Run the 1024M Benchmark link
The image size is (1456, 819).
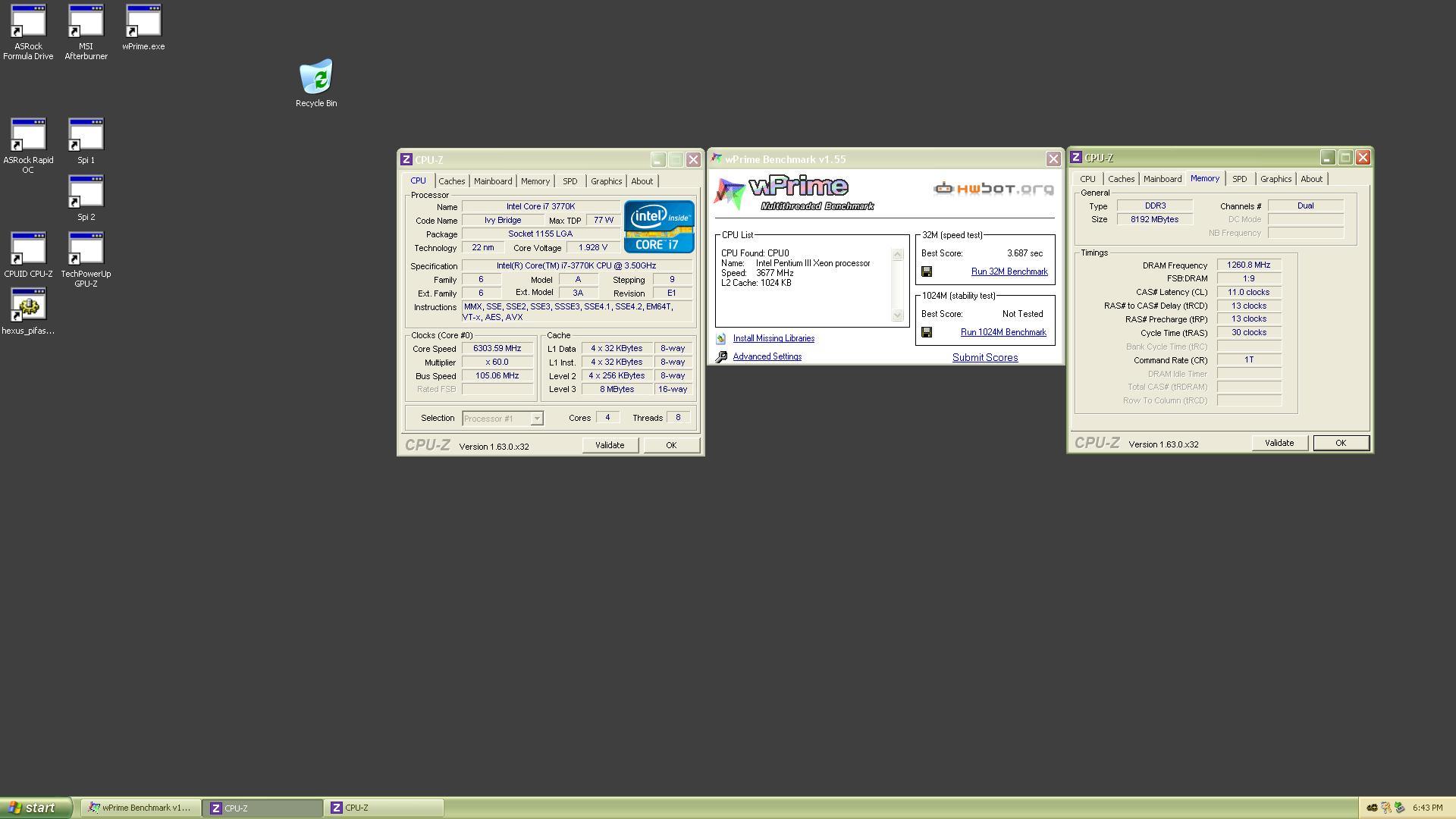coord(1003,332)
